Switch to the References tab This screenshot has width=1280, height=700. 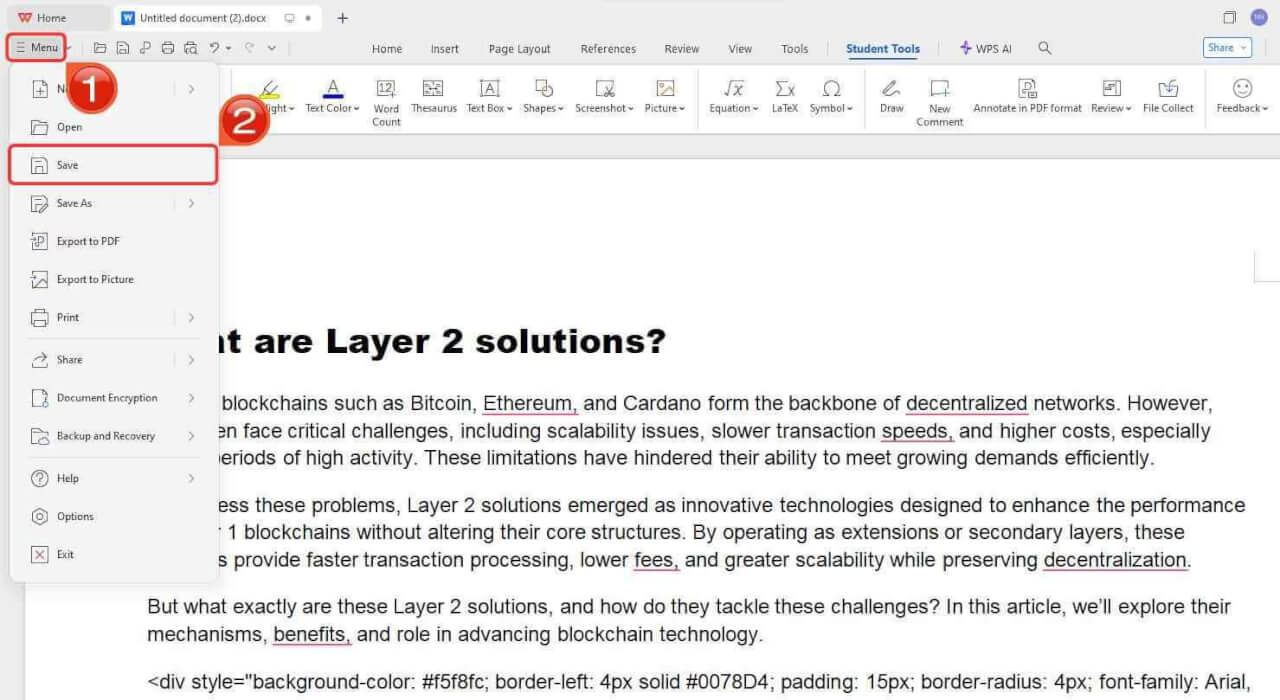[608, 47]
